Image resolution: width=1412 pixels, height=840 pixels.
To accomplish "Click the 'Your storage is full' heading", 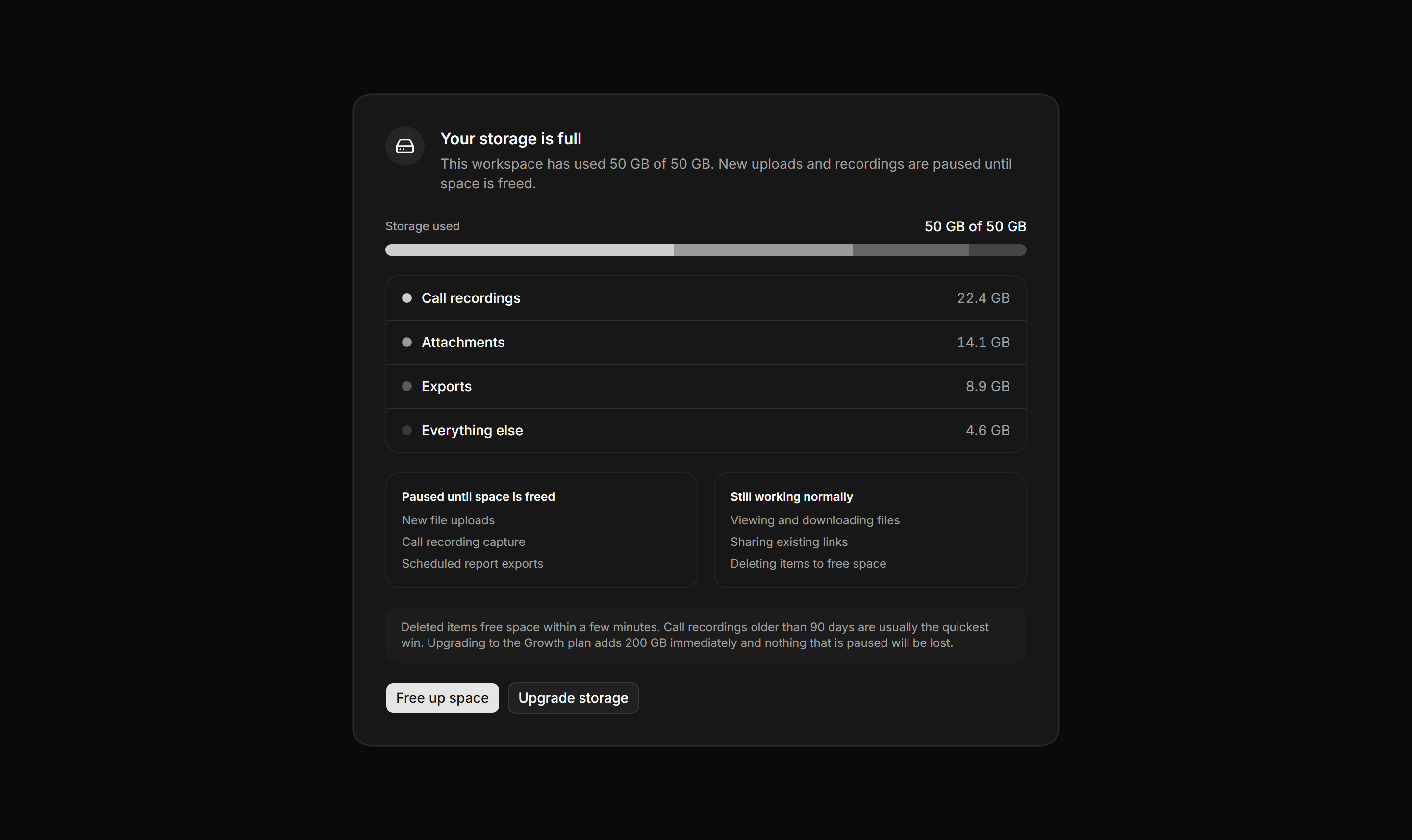I will pyautogui.click(x=511, y=138).
